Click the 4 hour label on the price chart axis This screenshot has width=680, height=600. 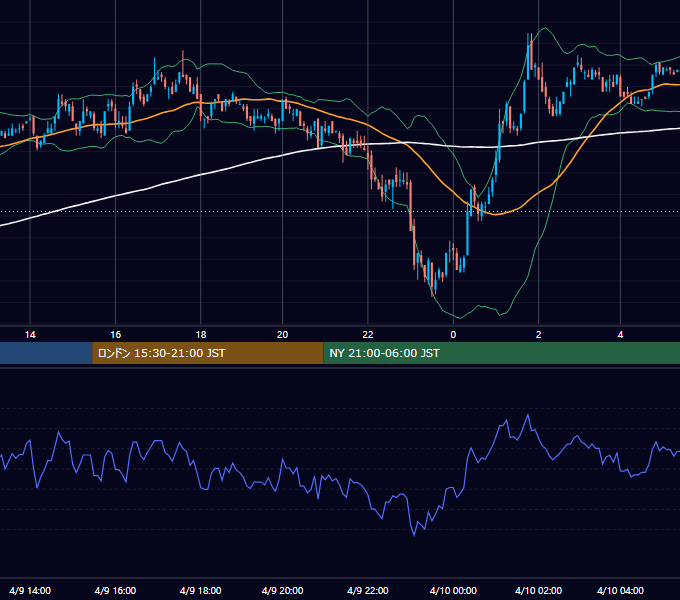coord(620,335)
